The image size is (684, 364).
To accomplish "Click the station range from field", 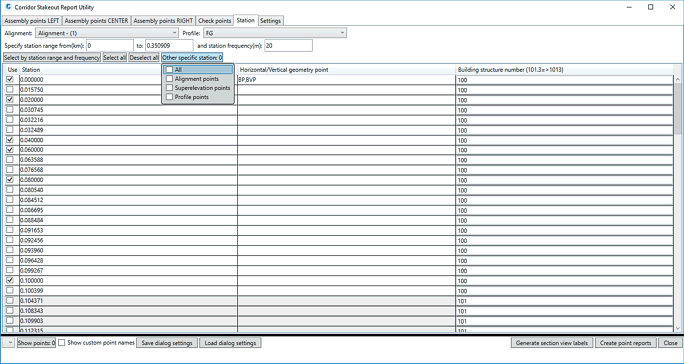I will (110, 45).
